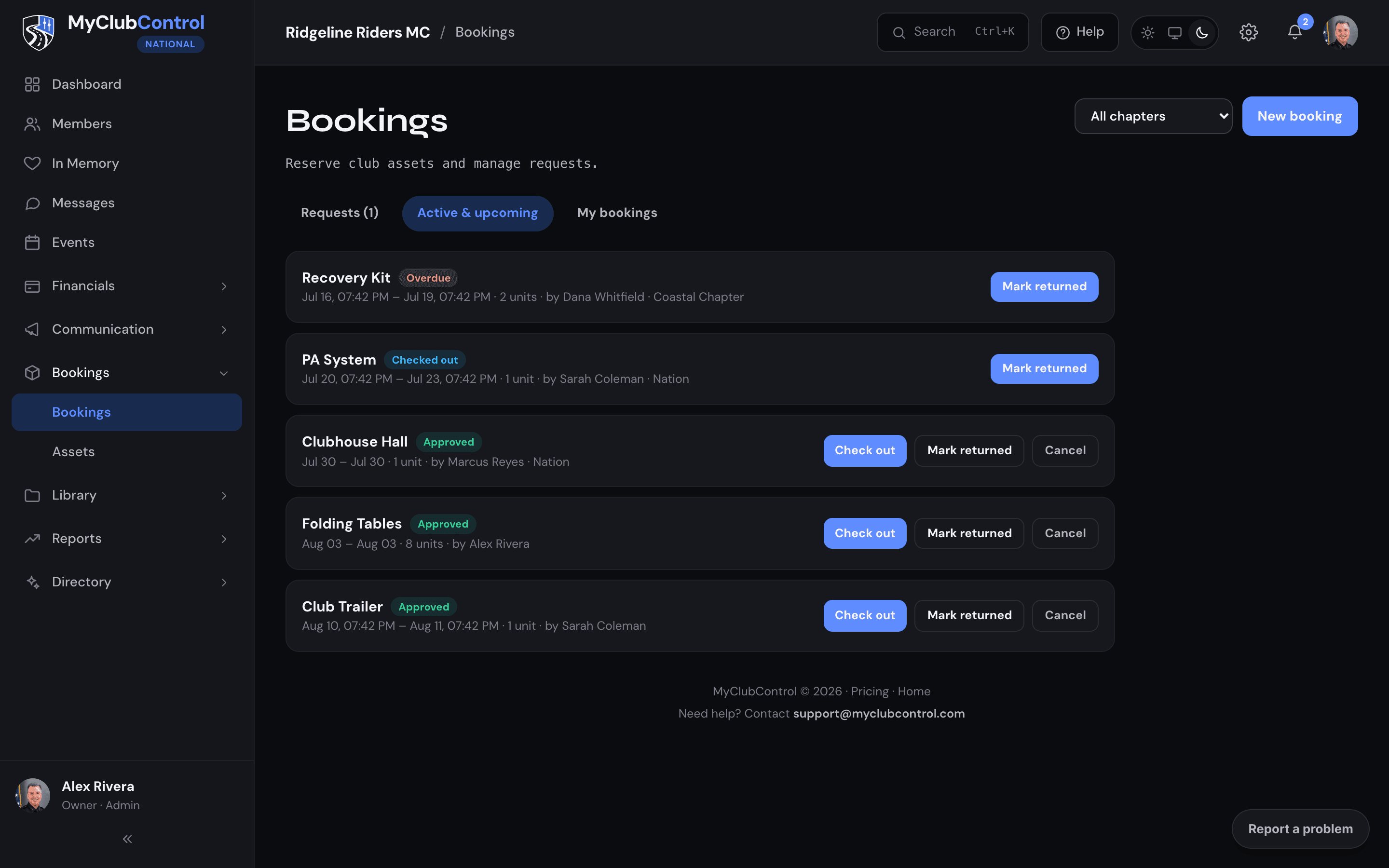The height and width of the screenshot is (868, 1389).
Task: Open Events calendar icon
Action: pos(32,242)
